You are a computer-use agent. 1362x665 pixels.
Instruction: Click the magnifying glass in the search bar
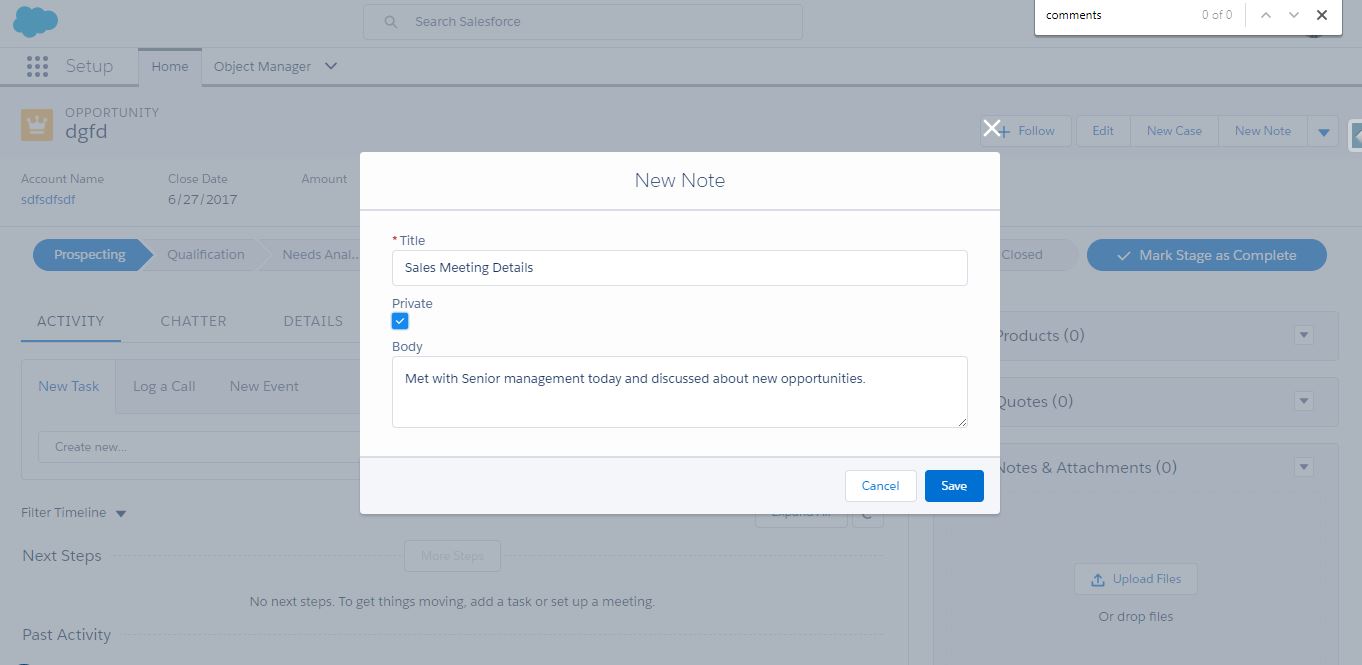click(x=390, y=21)
